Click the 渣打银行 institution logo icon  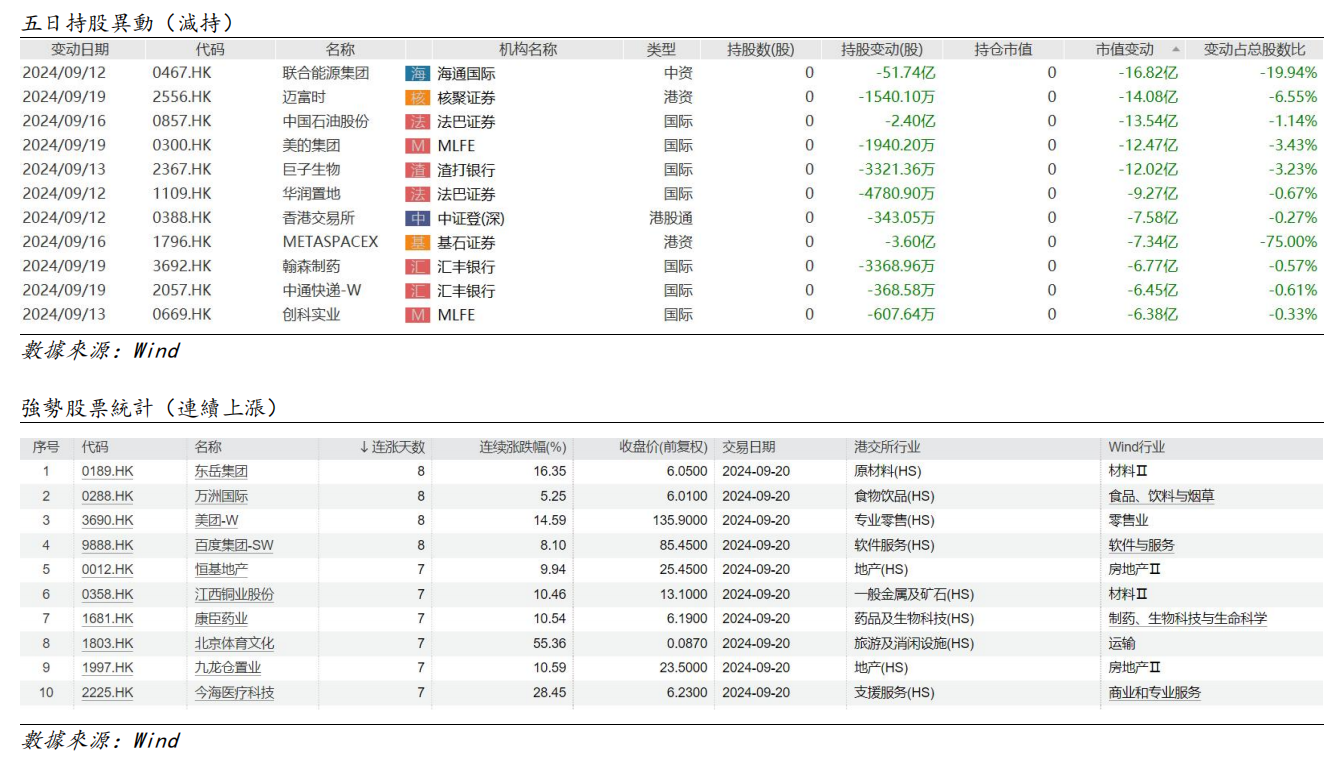click(417, 170)
